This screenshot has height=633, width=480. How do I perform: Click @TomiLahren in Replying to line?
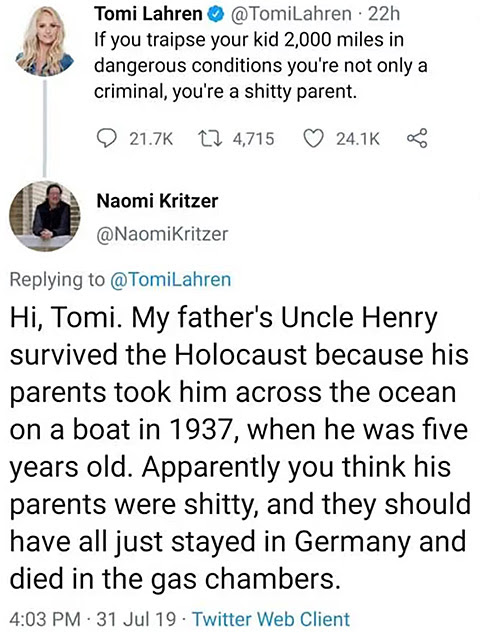pos(170,279)
